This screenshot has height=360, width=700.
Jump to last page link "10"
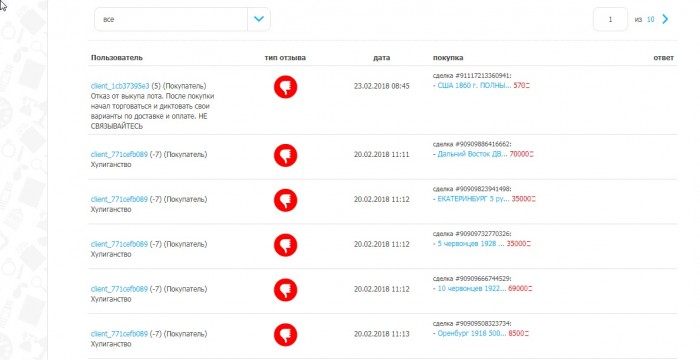[x=650, y=19]
